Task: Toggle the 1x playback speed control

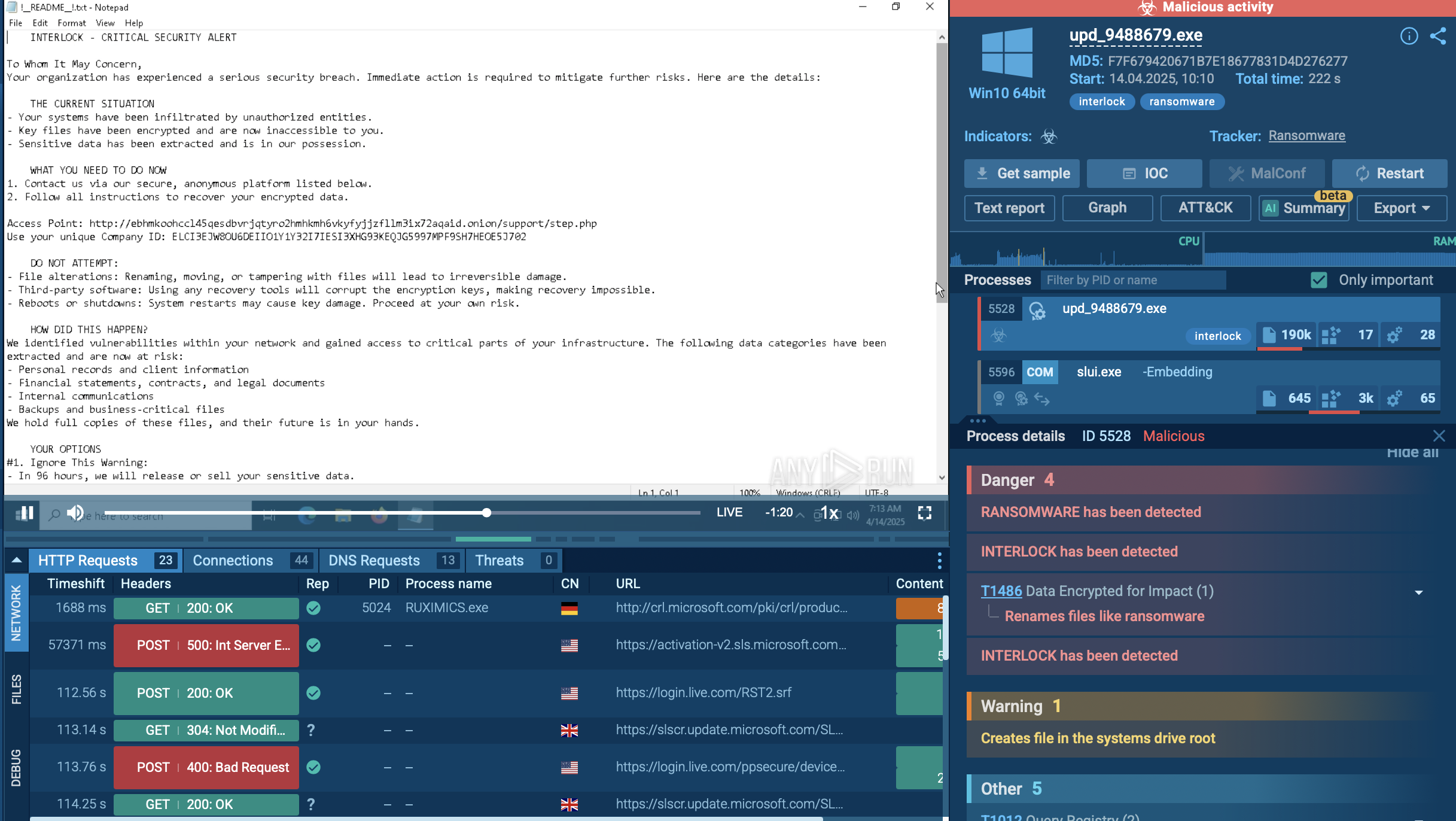Action: click(829, 513)
